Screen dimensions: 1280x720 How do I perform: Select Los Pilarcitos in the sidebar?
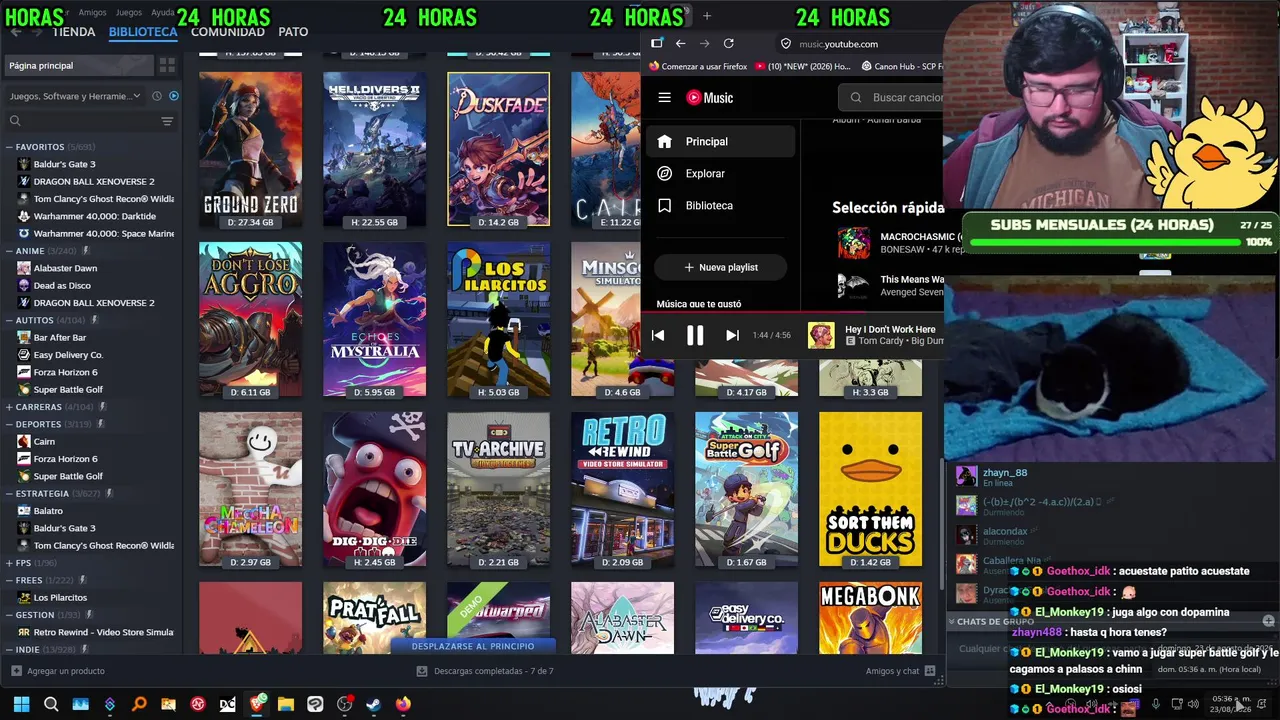(60, 597)
